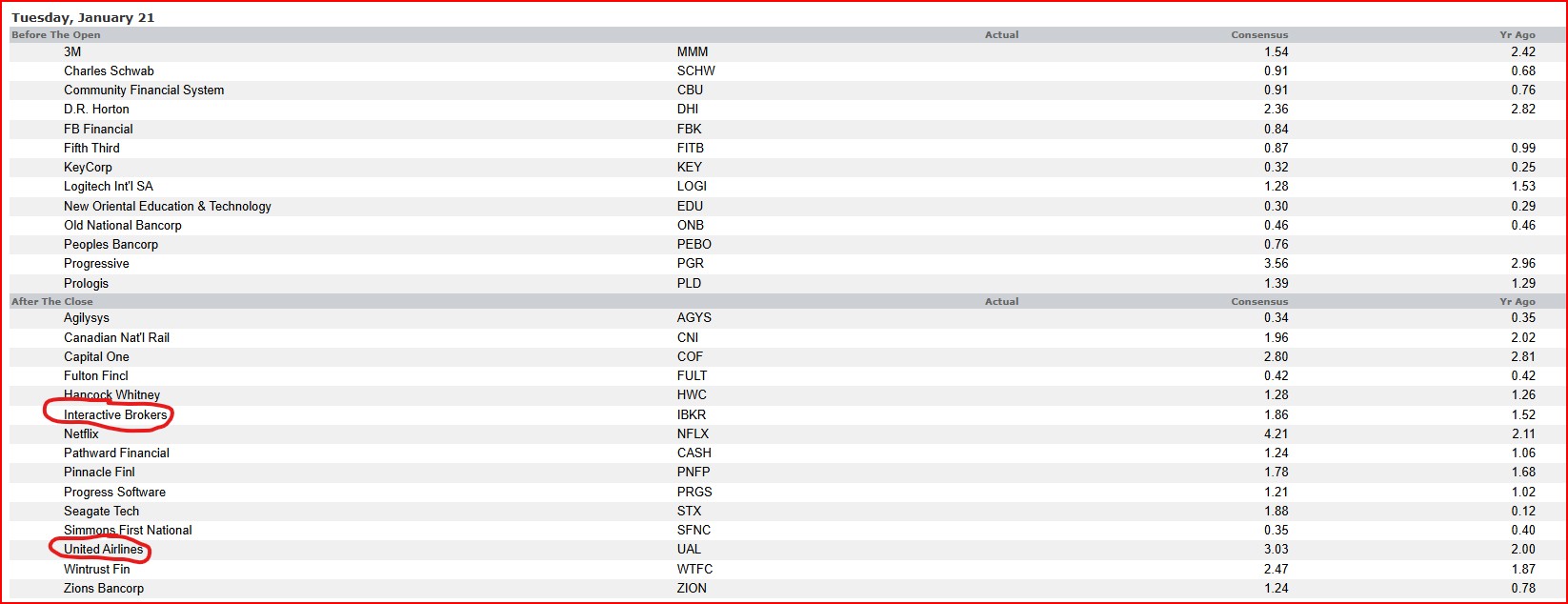Viewport: 1568px width, 604px height.
Task: Click the Logitech Int'l SA company name
Action: 109,186
